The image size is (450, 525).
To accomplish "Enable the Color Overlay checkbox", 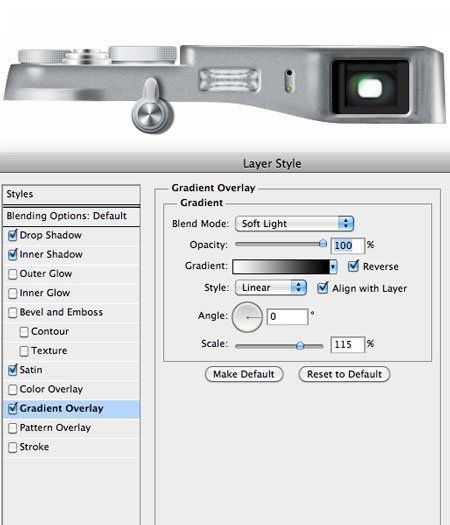I will pyautogui.click(x=13, y=389).
